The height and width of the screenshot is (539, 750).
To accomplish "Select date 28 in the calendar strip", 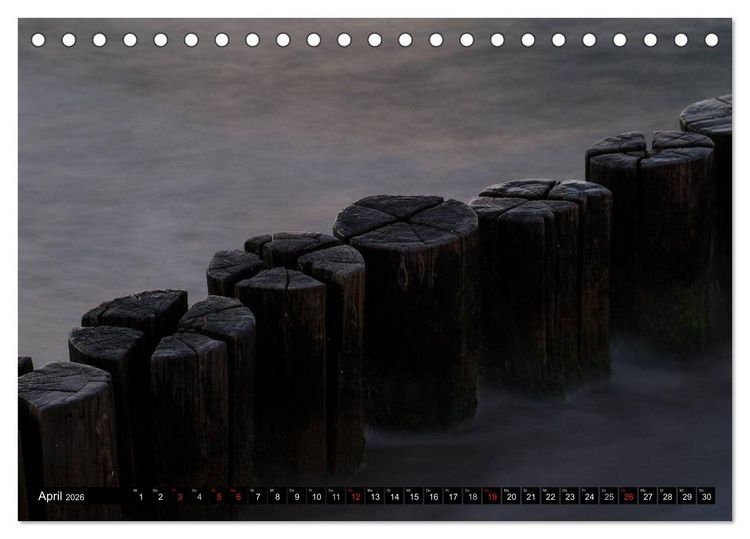I will click(668, 495).
